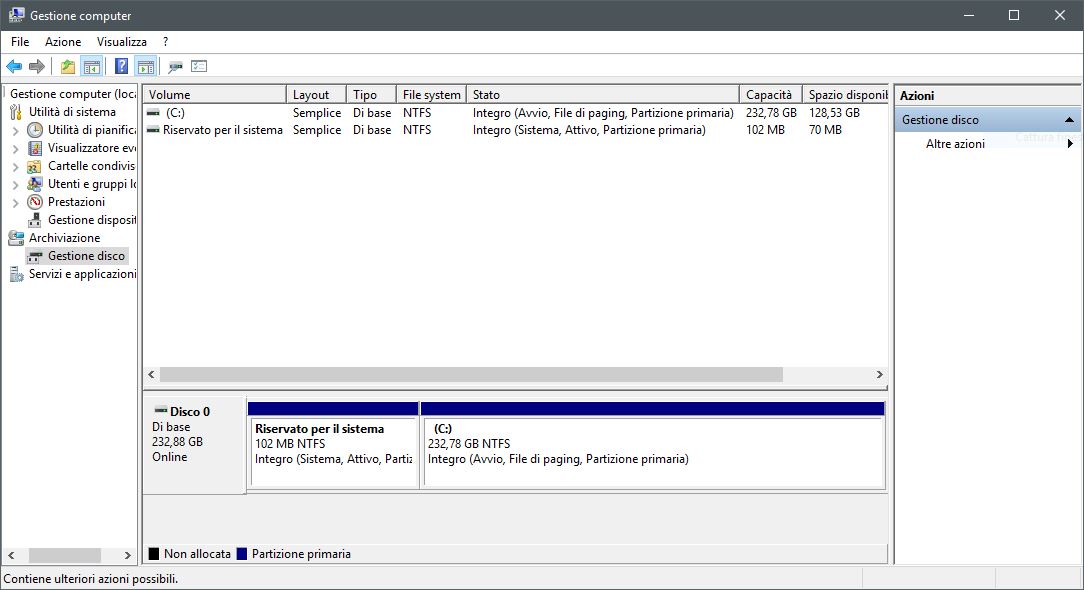Viewport: 1084px width, 590px height.
Task: Sort by the Tipo column header
Action: pos(371,94)
